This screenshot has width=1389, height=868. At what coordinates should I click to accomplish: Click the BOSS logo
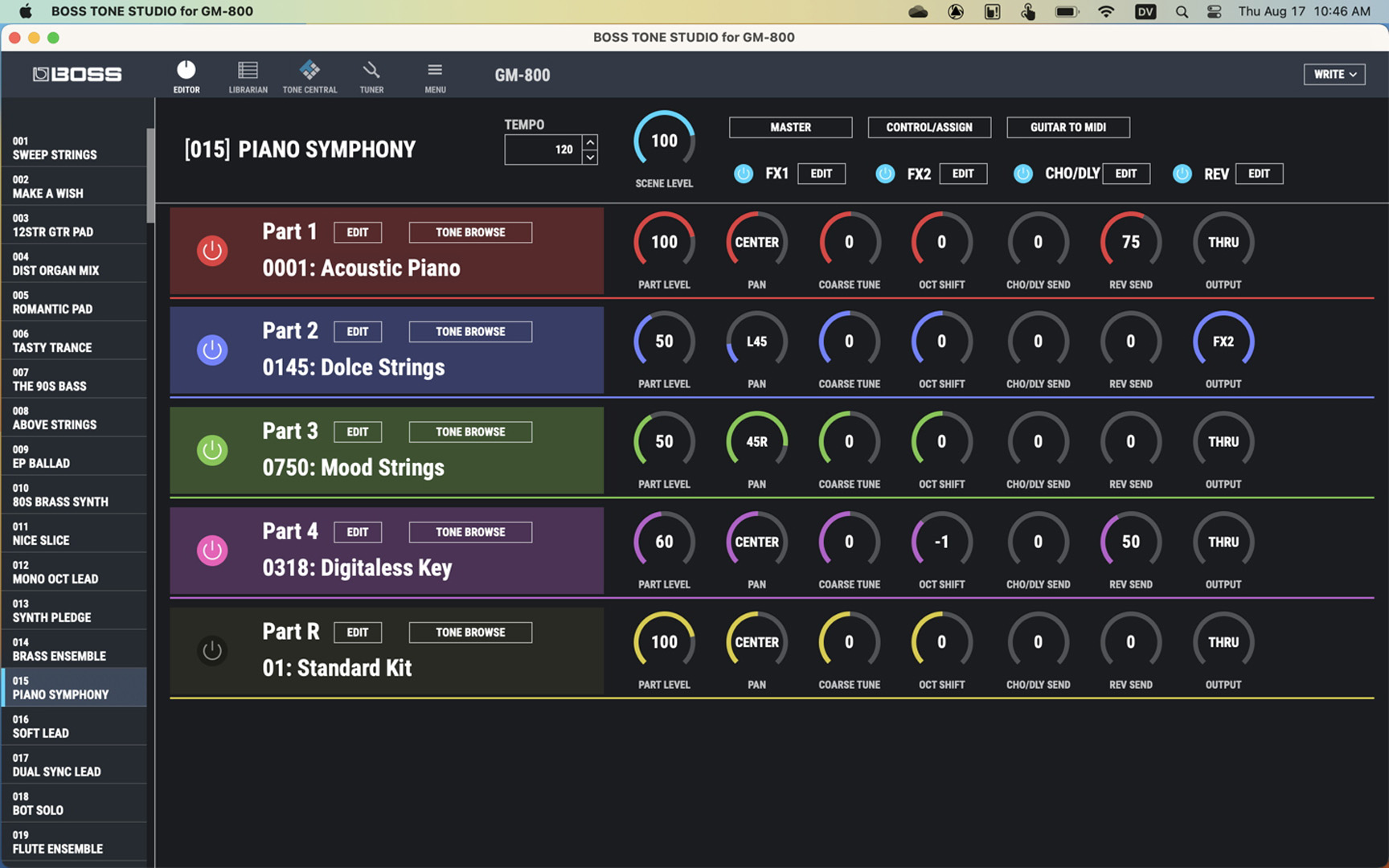pos(77,75)
